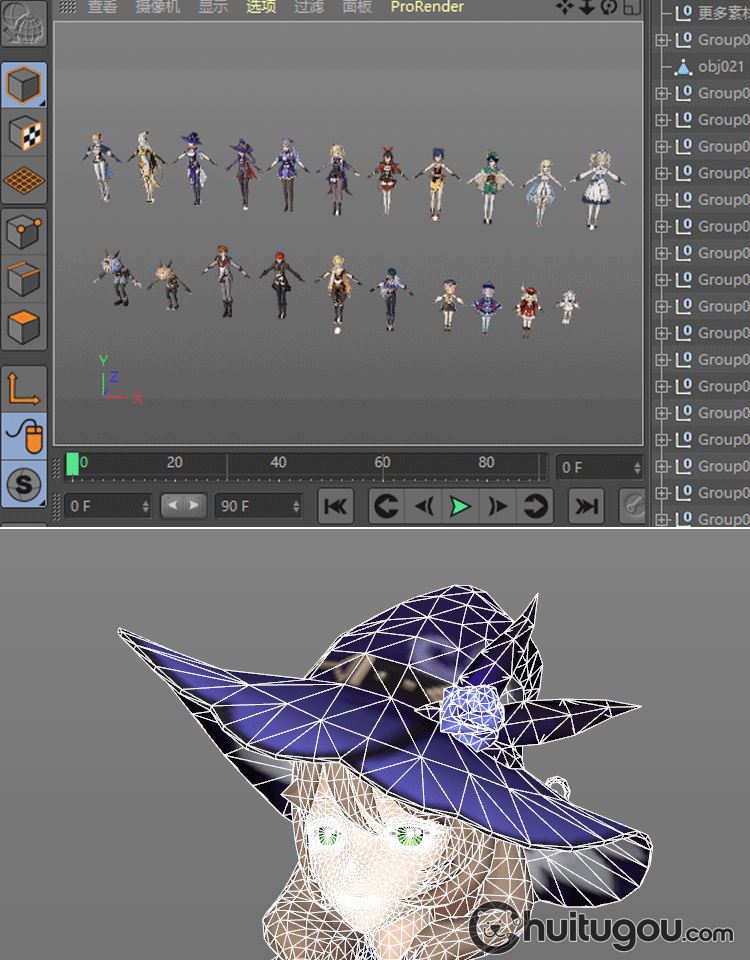Open the 选项 viewport menu
This screenshot has width=750, height=960.
tap(261, 7)
